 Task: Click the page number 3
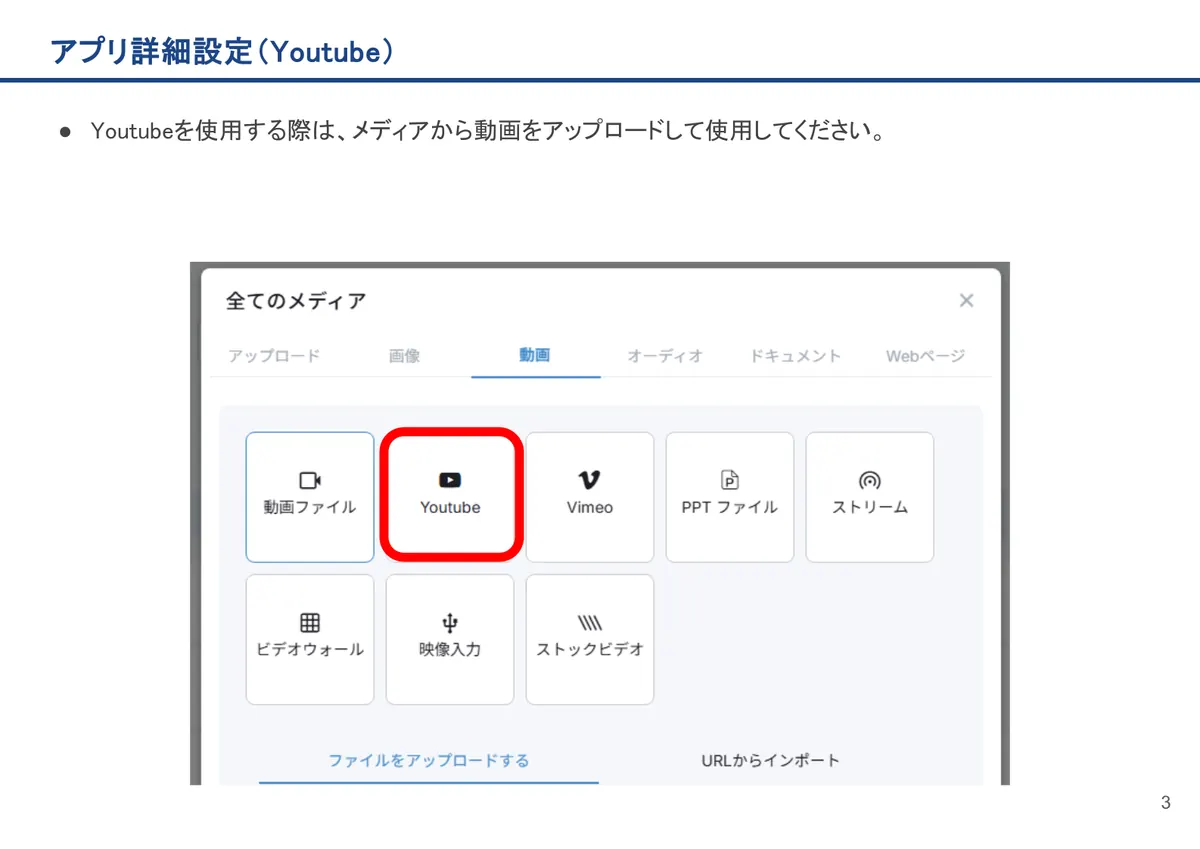(1165, 803)
